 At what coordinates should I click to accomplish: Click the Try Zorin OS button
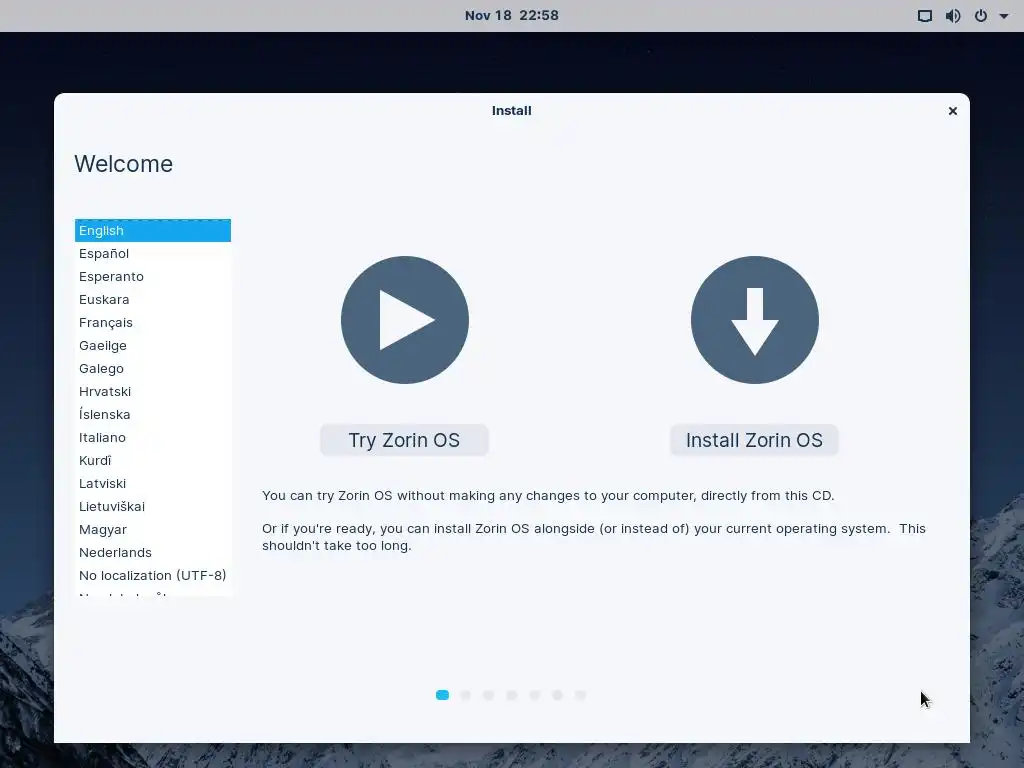pos(404,440)
